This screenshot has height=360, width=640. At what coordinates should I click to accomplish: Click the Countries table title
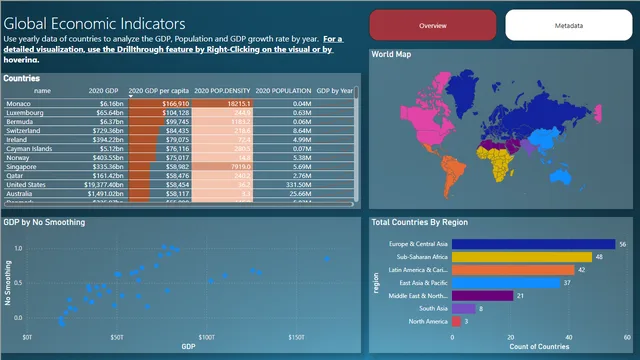[22, 78]
